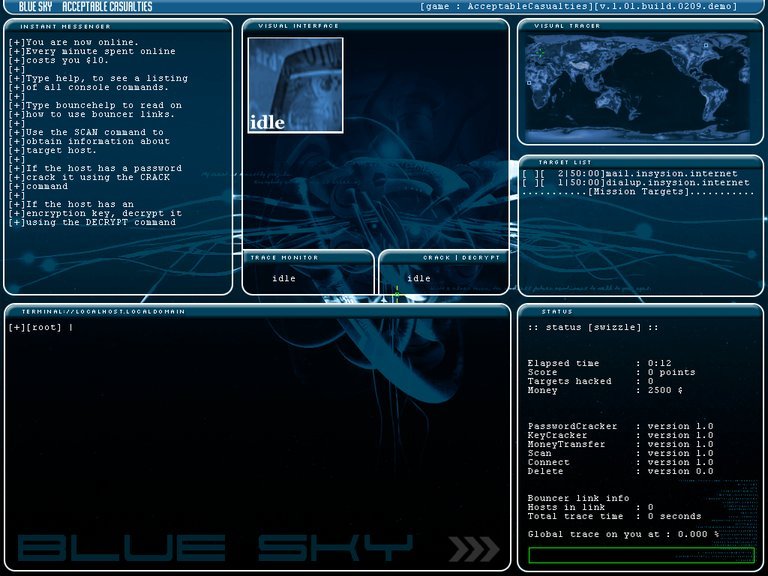The image size is (768, 576).
Task: Toggle bracket checkbox for dialup.insysion.internet
Action: click(x=526, y=183)
